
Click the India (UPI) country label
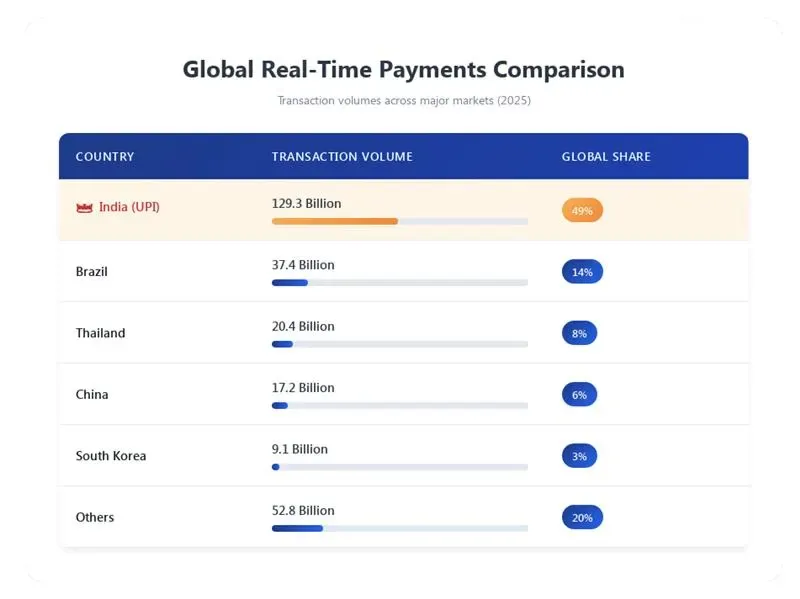point(129,208)
